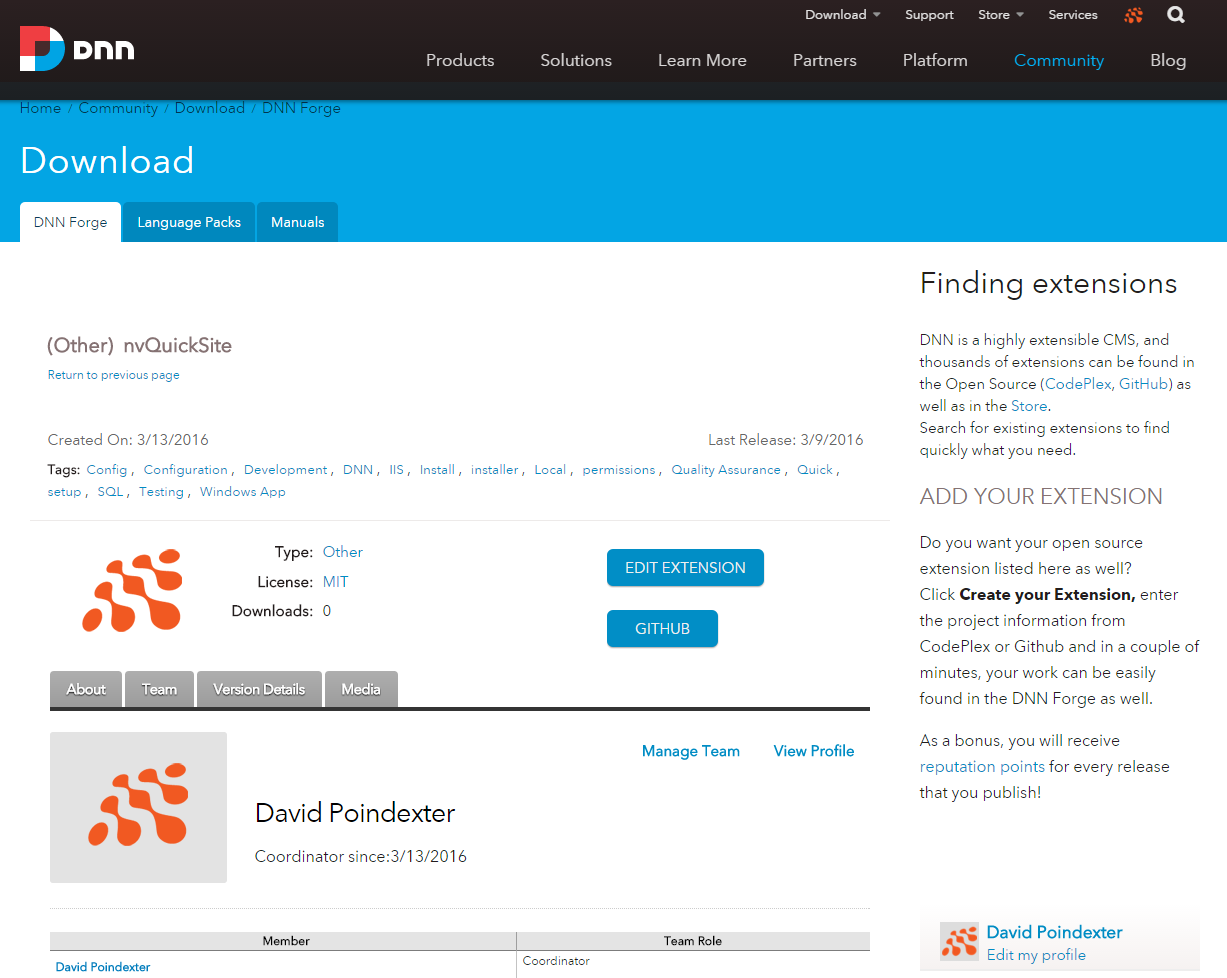This screenshot has width=1227, height=978.
Task: Switch to the About tab
Action: click(x=86, y=689)
